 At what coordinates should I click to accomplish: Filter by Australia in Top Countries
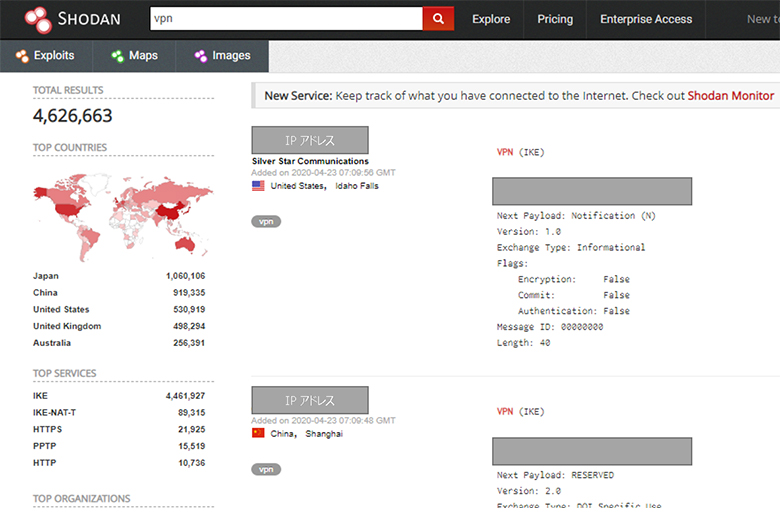[x=52, y=343]
